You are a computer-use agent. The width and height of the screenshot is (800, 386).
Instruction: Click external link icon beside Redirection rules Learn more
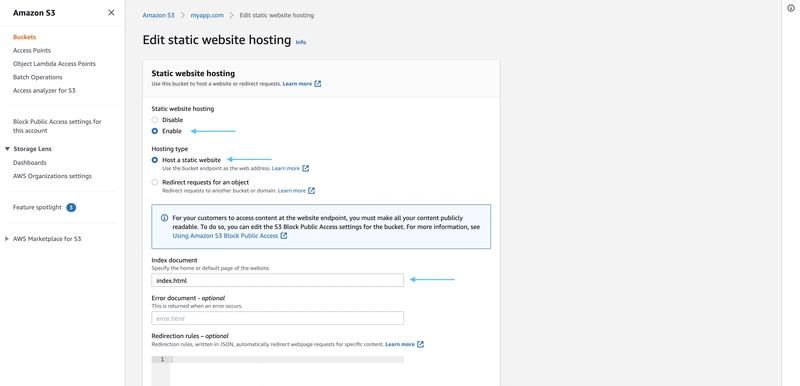(420, 344)
